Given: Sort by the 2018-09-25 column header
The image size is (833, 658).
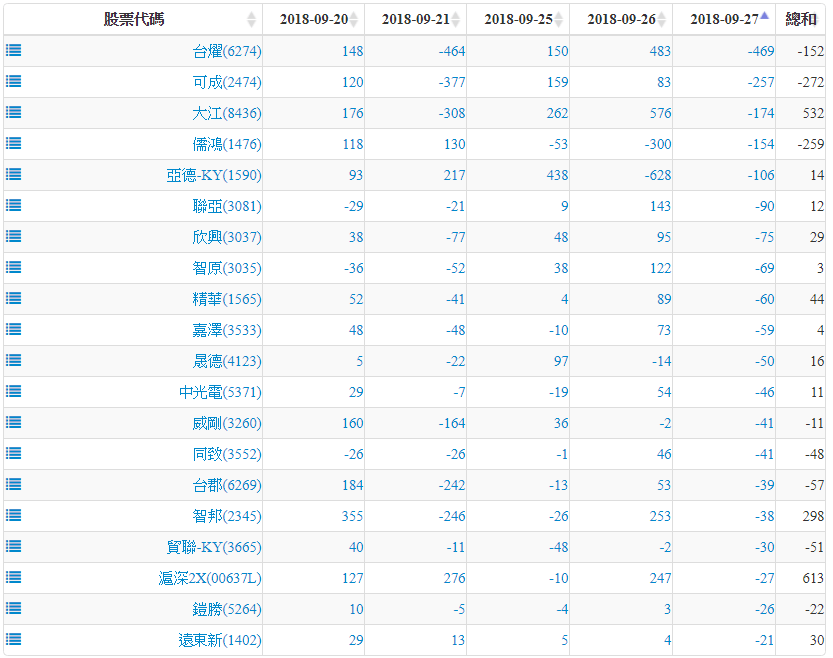Looking at the screenshot, I should (x=517, y=19).
